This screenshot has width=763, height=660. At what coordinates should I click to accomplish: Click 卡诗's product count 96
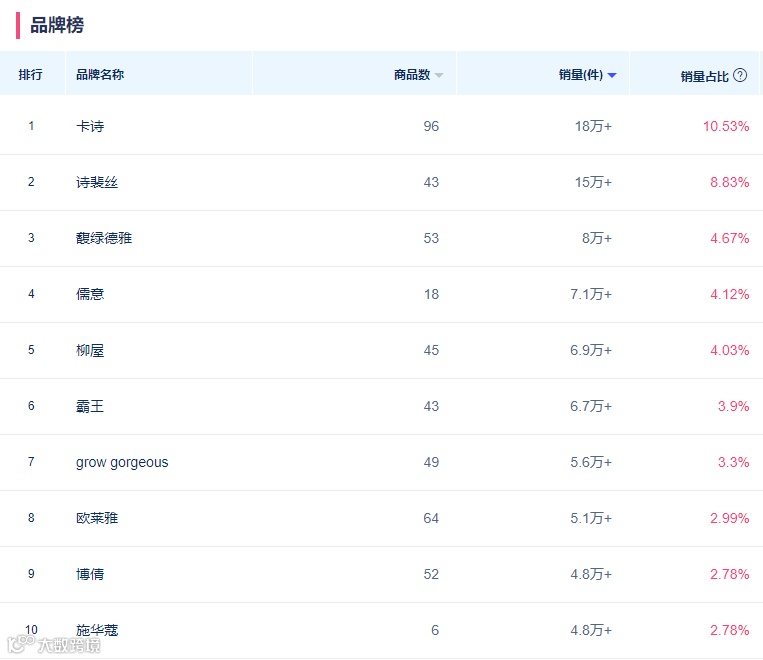431,126
